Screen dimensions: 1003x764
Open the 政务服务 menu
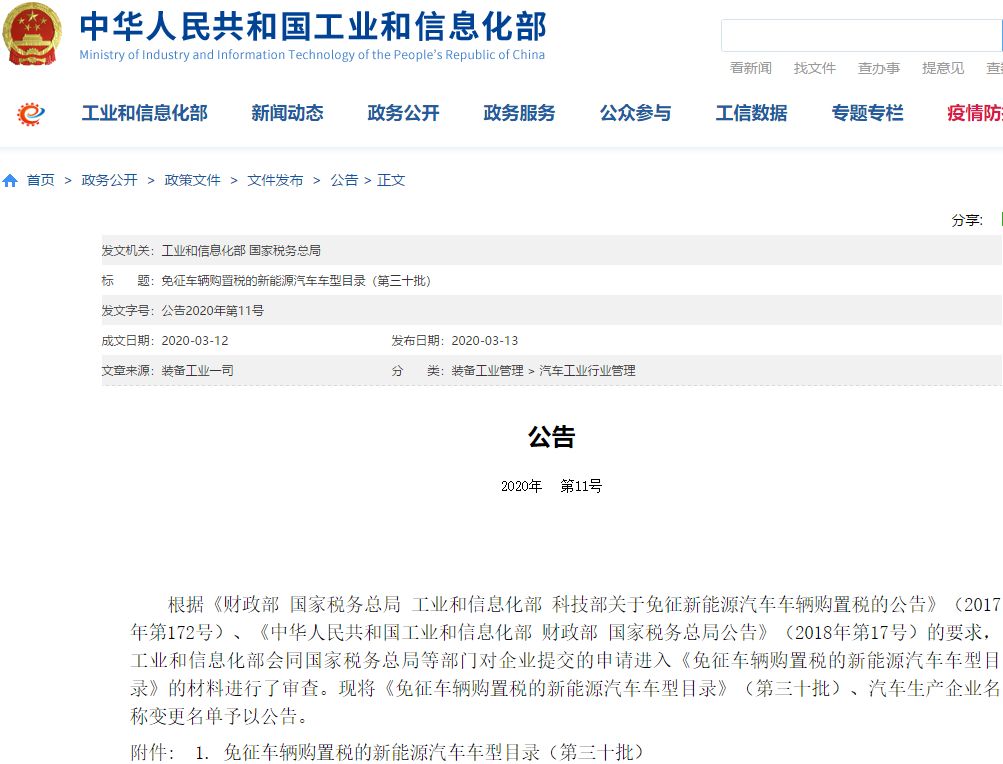click(x=519, y=113)
